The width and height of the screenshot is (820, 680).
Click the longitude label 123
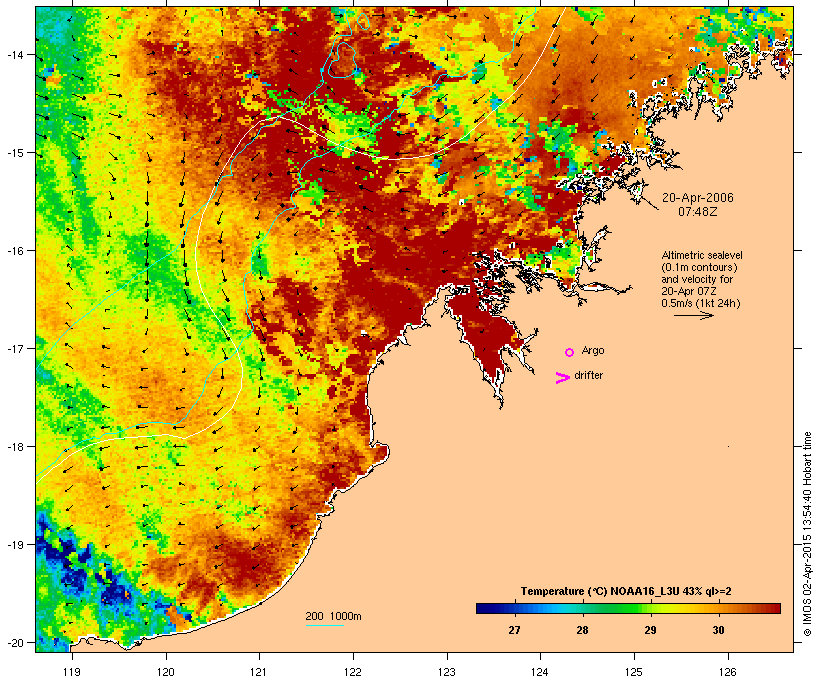pos(447,672)
